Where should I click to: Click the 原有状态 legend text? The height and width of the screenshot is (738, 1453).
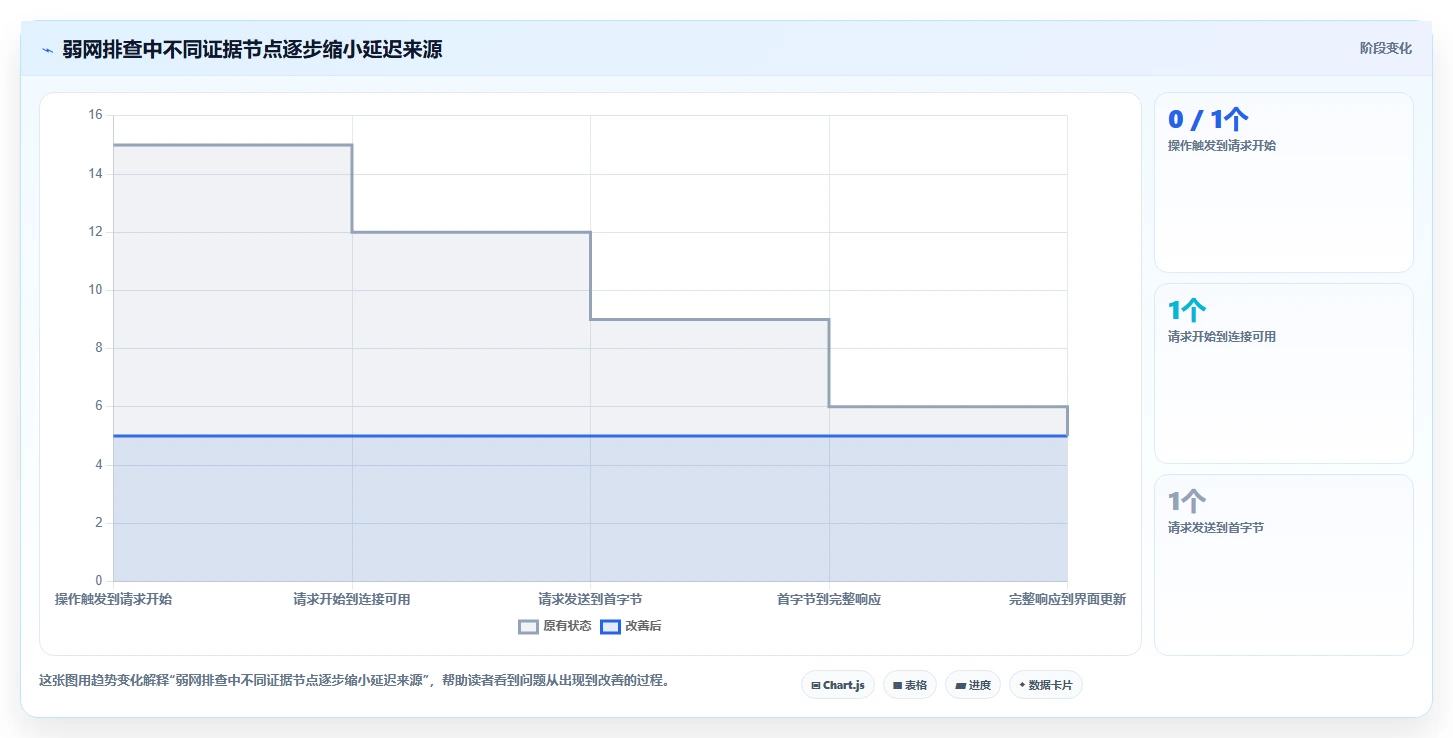click(567, 627)
